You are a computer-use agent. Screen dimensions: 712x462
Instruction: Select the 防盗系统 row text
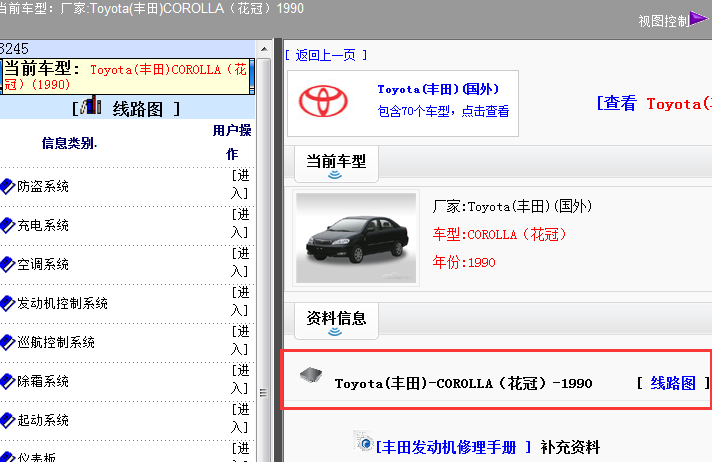tap(43, 186)
